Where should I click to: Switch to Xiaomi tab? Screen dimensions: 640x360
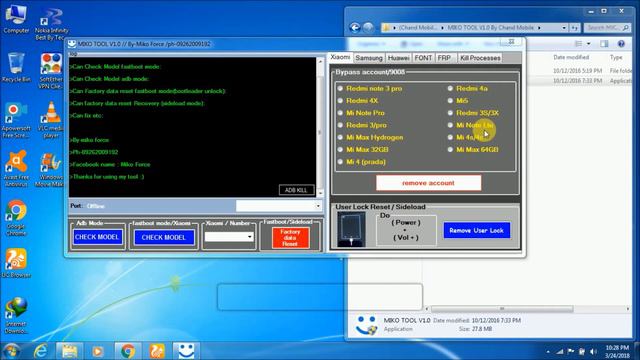340,57
